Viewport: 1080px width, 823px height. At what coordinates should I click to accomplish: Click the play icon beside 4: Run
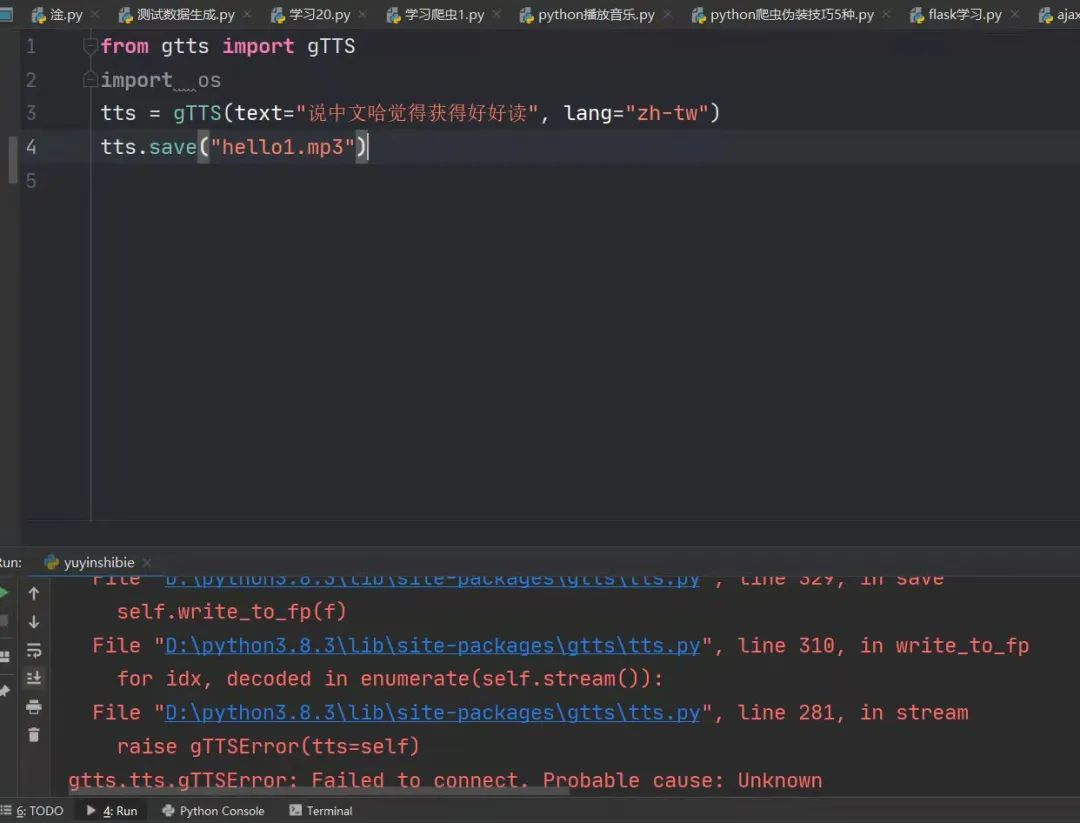91,811
